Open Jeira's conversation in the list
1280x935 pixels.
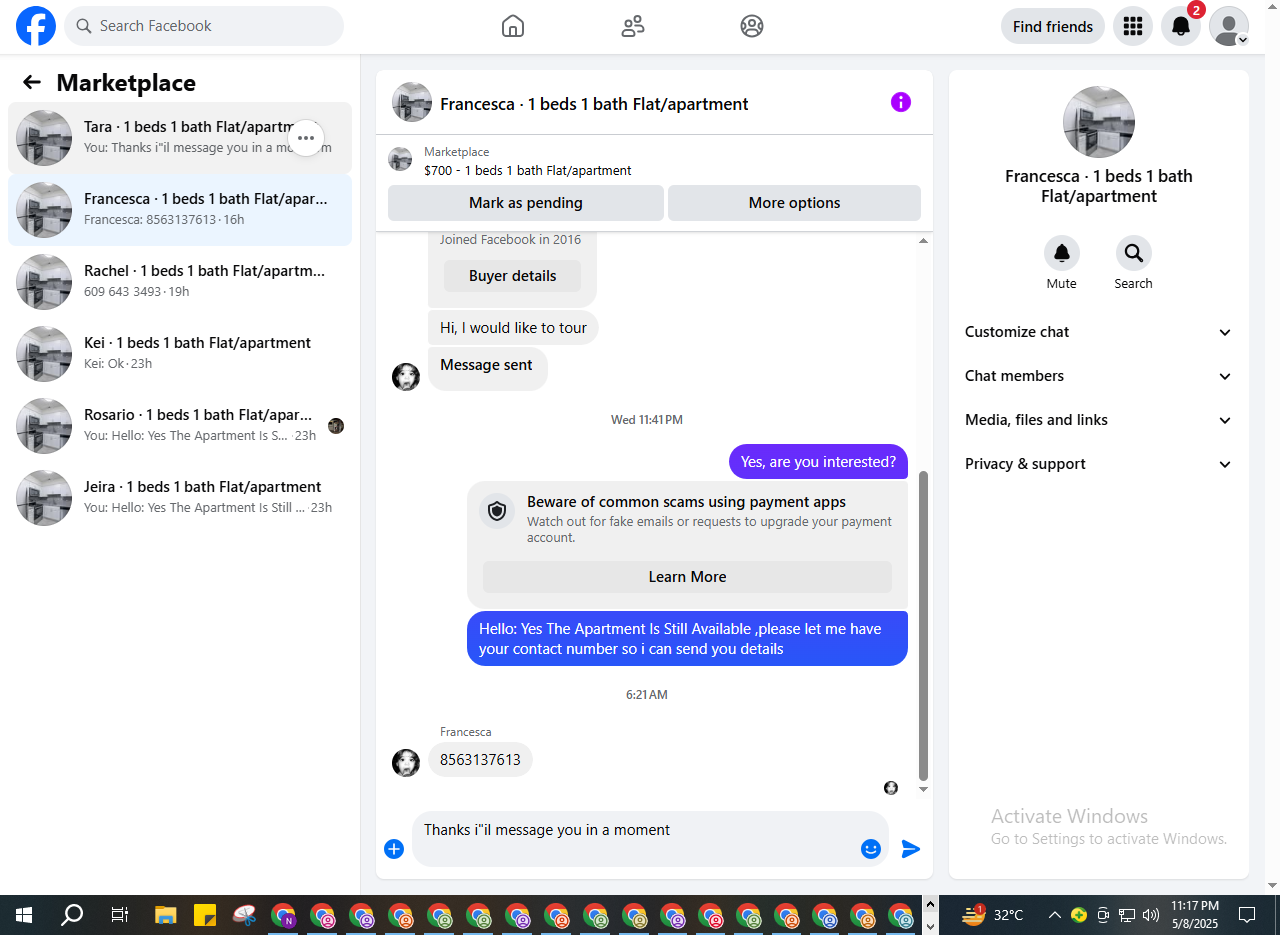[180, 498]
